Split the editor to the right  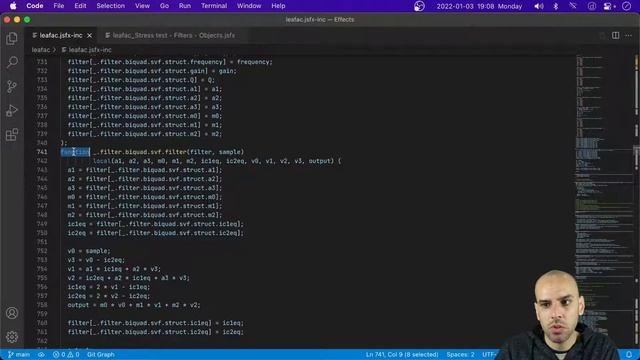(x=615, y=36)
